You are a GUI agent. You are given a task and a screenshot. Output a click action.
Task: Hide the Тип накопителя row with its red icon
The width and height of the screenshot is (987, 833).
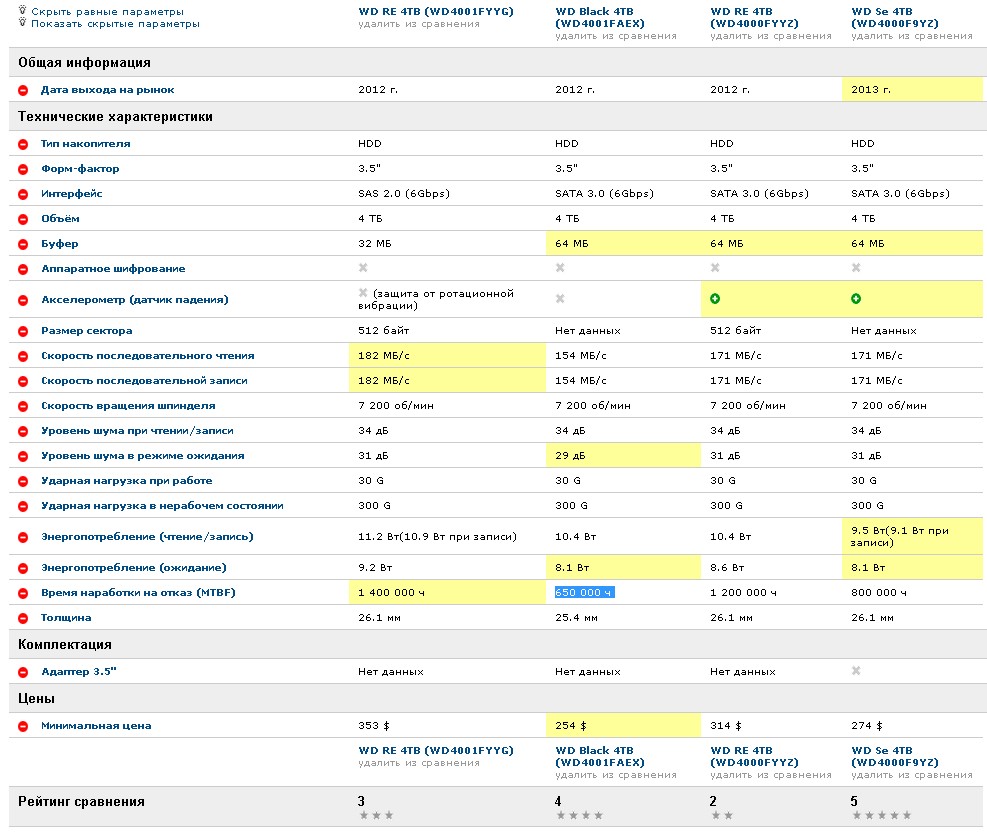(23, 144)
